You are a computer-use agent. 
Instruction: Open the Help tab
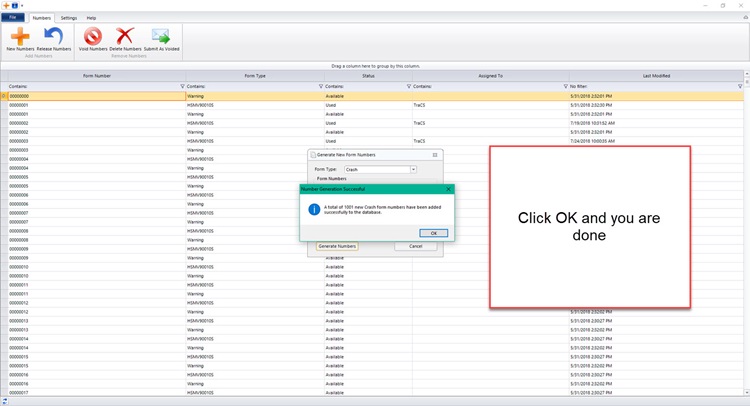[91, 18]
